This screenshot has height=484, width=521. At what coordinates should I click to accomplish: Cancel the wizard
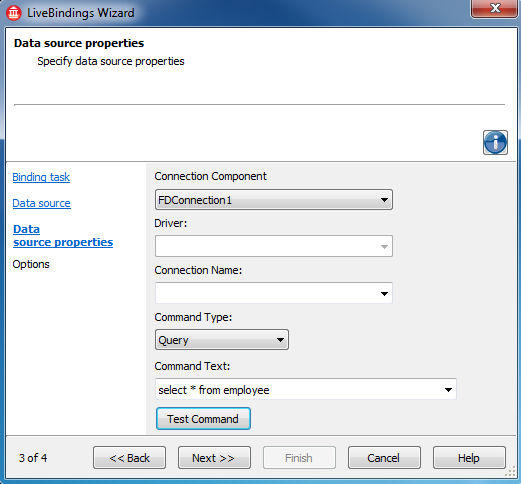pyautogui.click(x=384, y=458)
